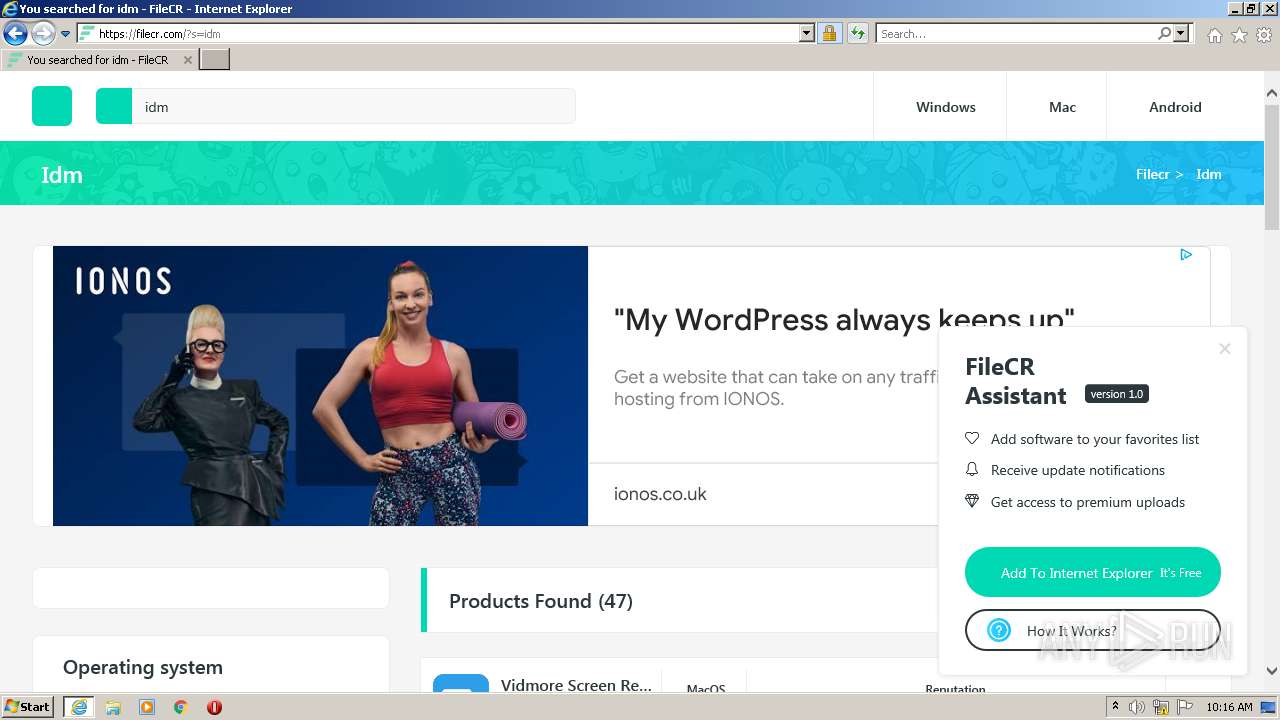Click the volume speaker tray icon

pos(1137,707)
